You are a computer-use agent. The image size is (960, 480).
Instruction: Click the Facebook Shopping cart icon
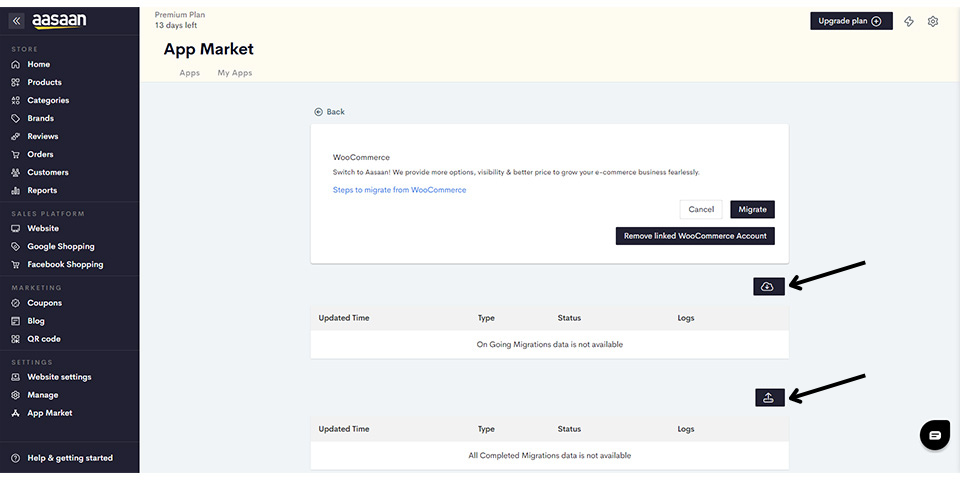click(x=16, y=264)
